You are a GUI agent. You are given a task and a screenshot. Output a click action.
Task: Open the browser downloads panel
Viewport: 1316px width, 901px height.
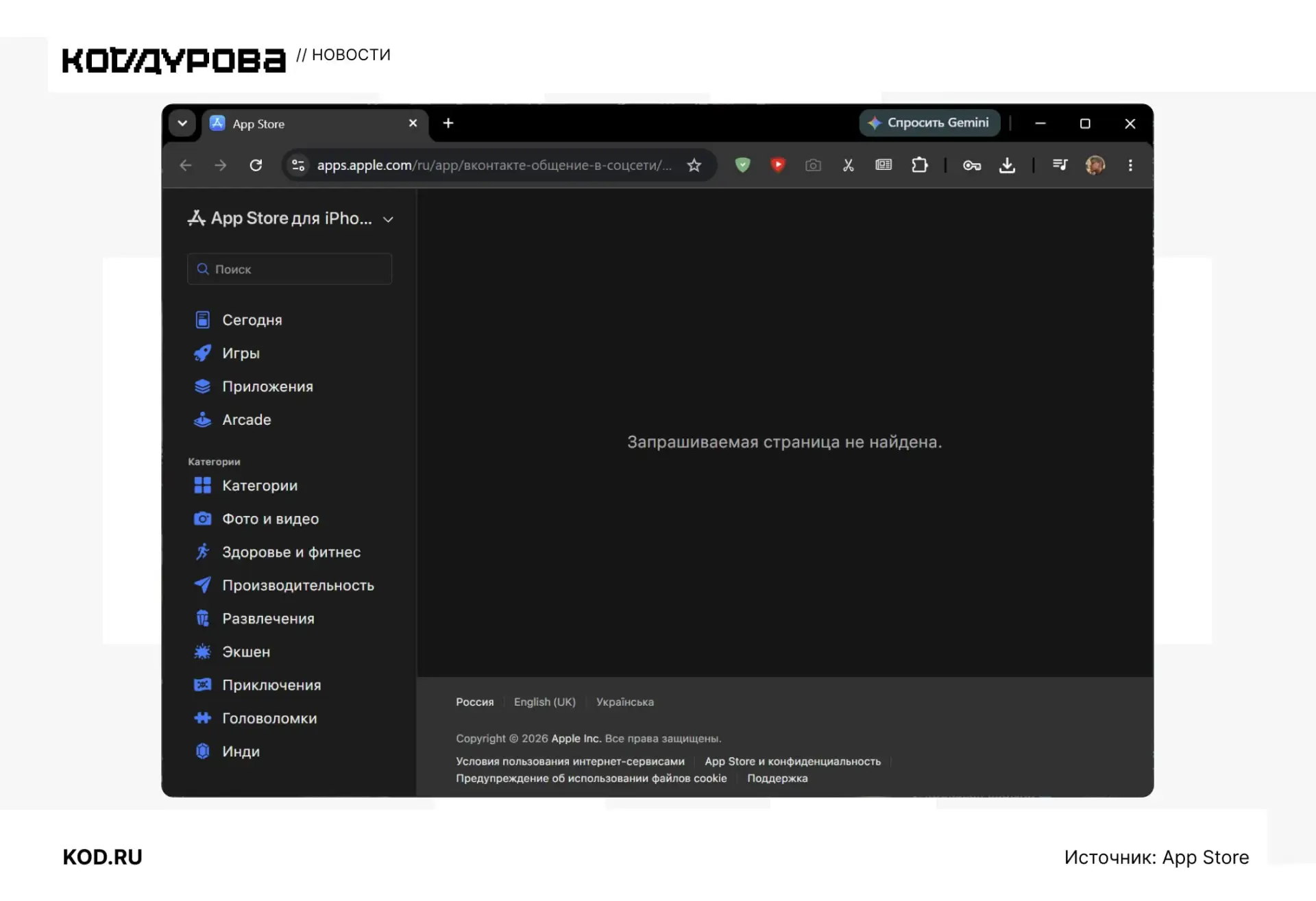pos(1007,165)
